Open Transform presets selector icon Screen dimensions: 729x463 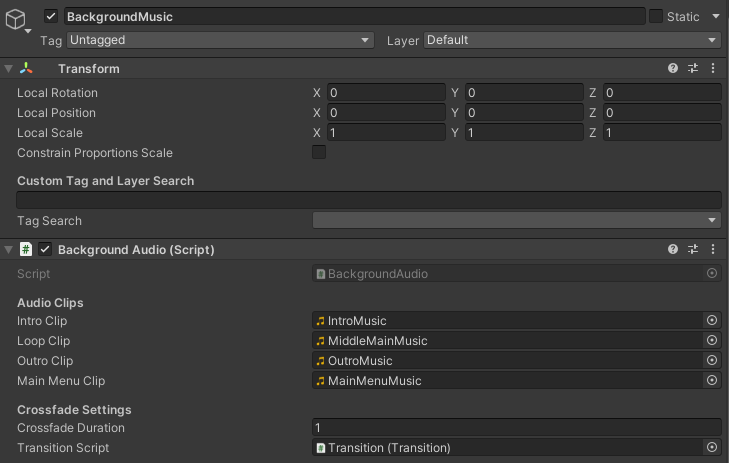(693, 69)
